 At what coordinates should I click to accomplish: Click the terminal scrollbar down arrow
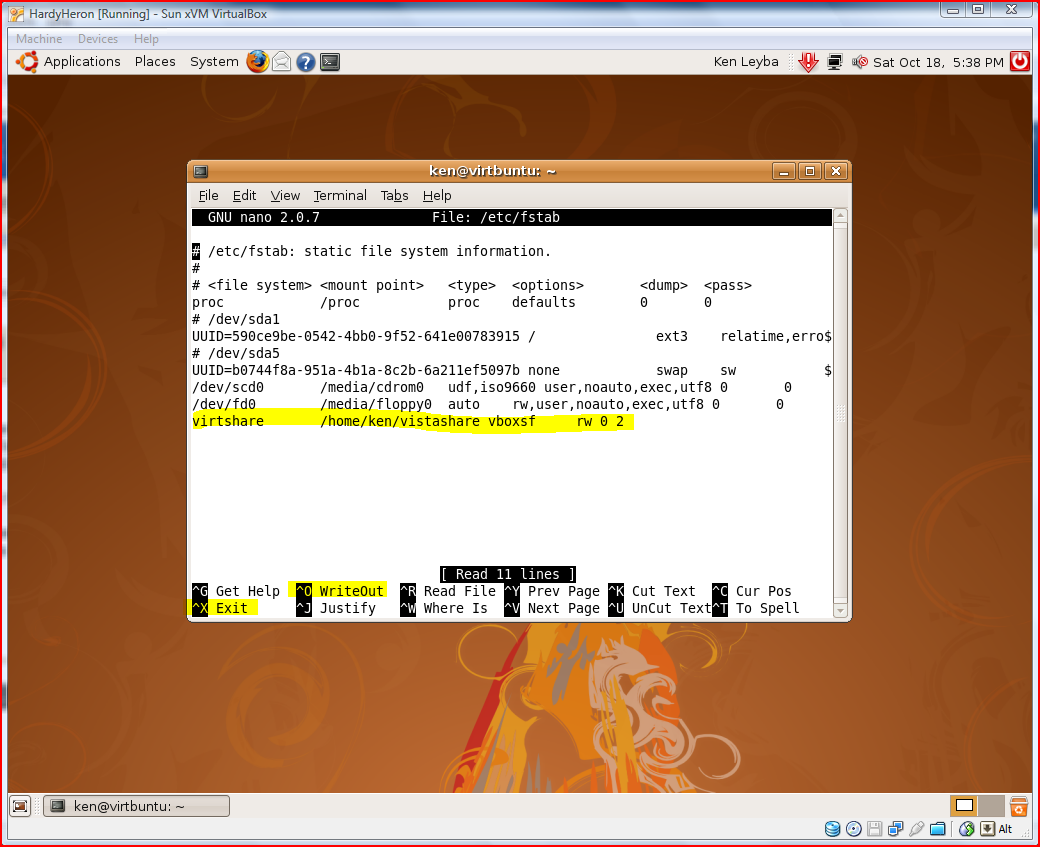[x=840, y=610]
